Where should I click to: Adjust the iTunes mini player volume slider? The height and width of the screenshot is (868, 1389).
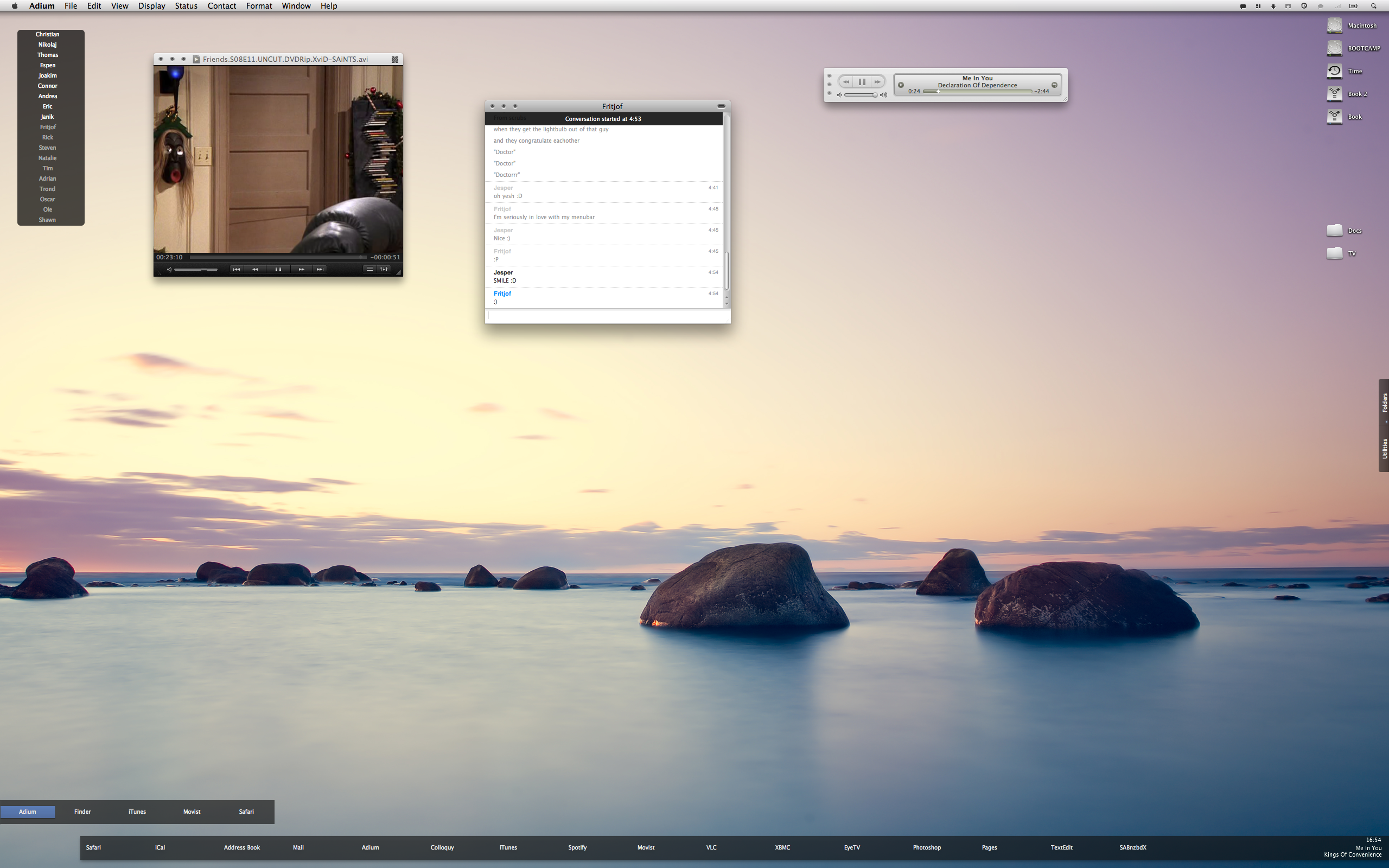[861, 95]
